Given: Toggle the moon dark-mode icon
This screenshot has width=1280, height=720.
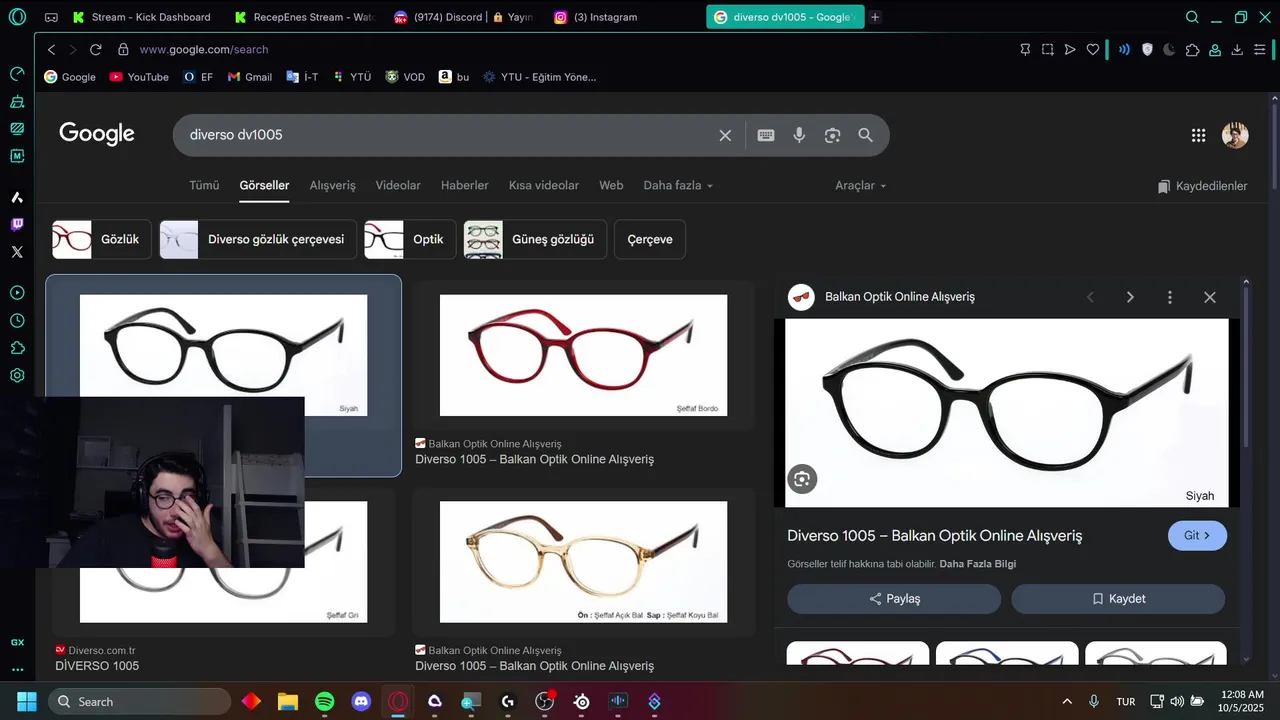Looking at the screenshot, I should [1169, 49].
